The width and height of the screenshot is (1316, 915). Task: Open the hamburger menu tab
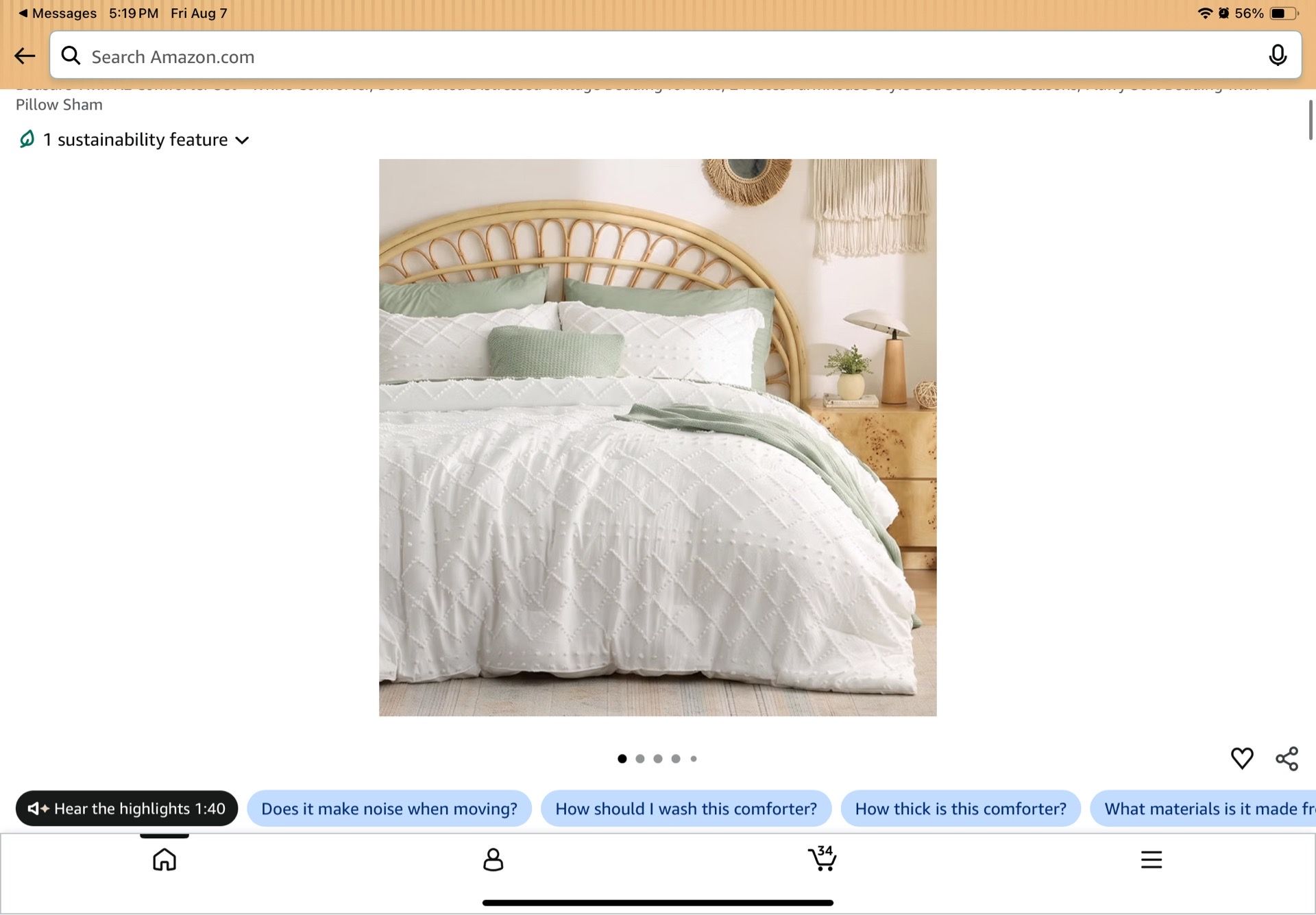pos(1151,859)
